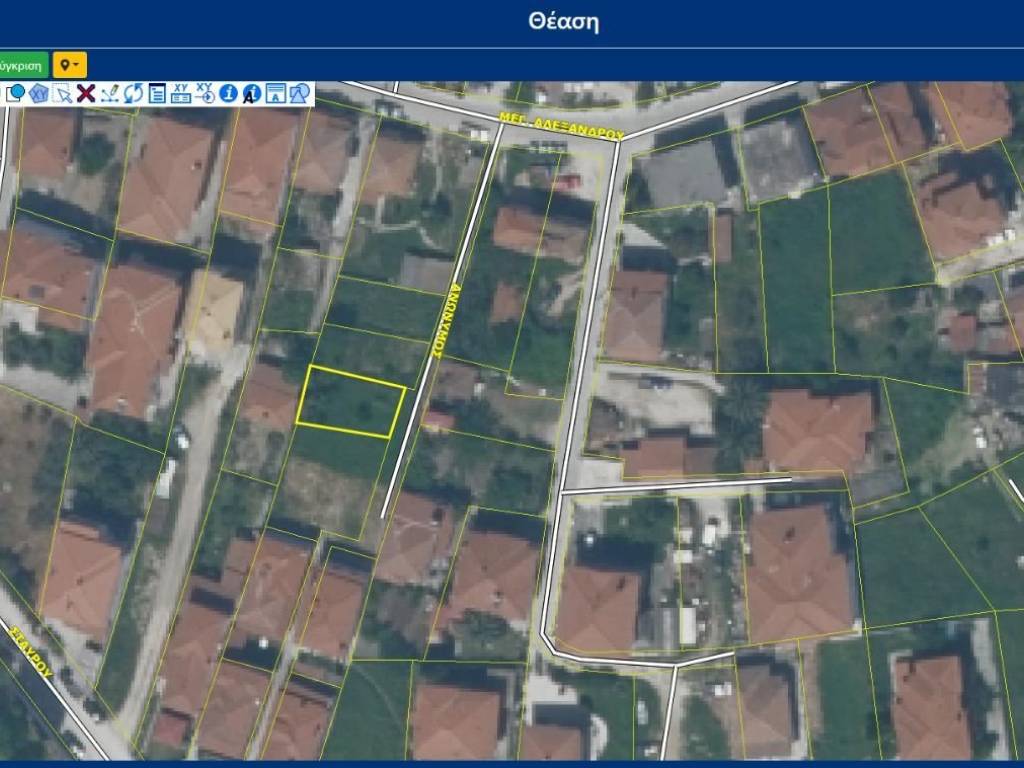Screen dimensions: 1024x768
Task: Select the go to XY location tool
Action: point(205,93)
